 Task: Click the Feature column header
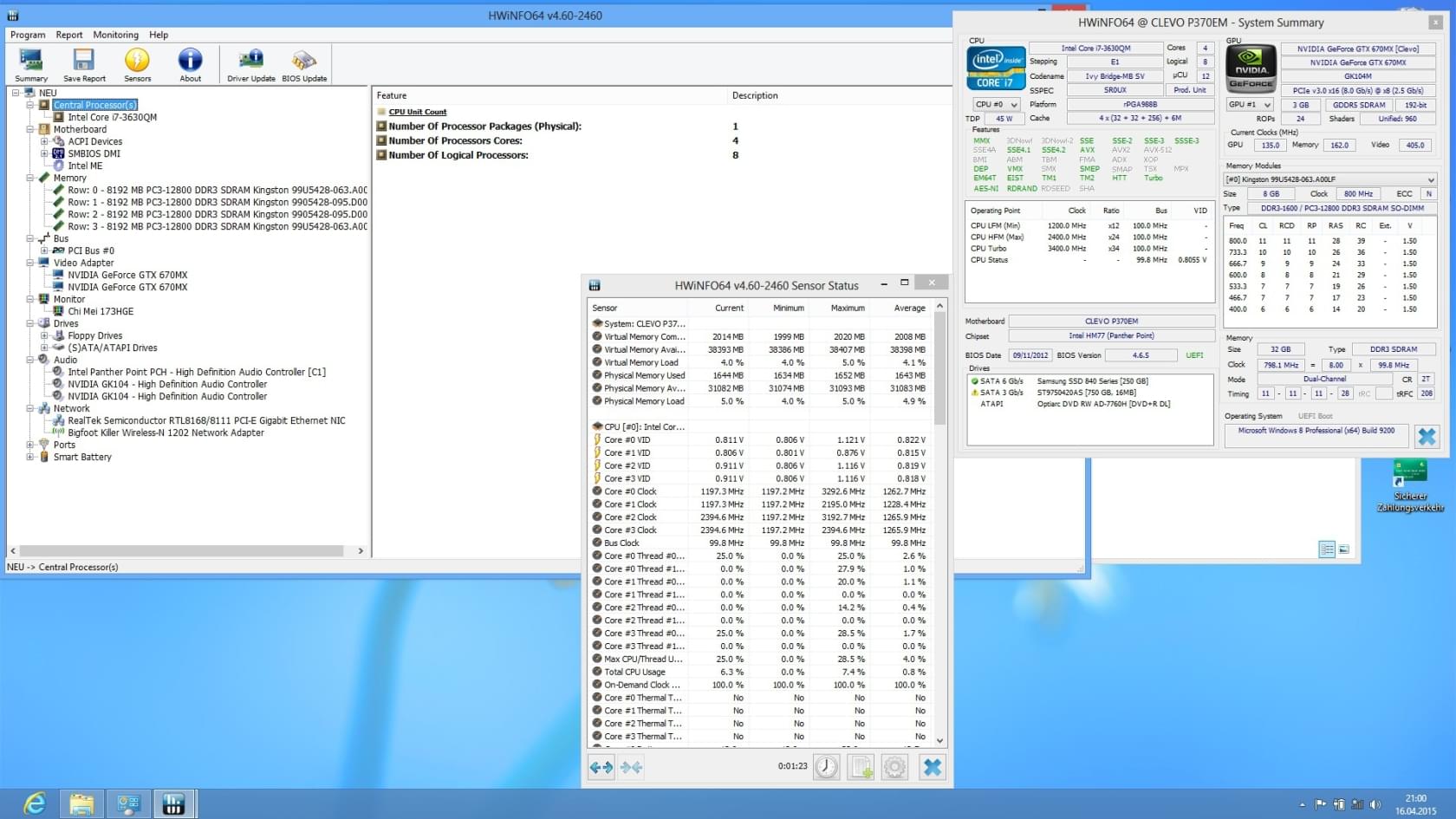click(549, 95)
